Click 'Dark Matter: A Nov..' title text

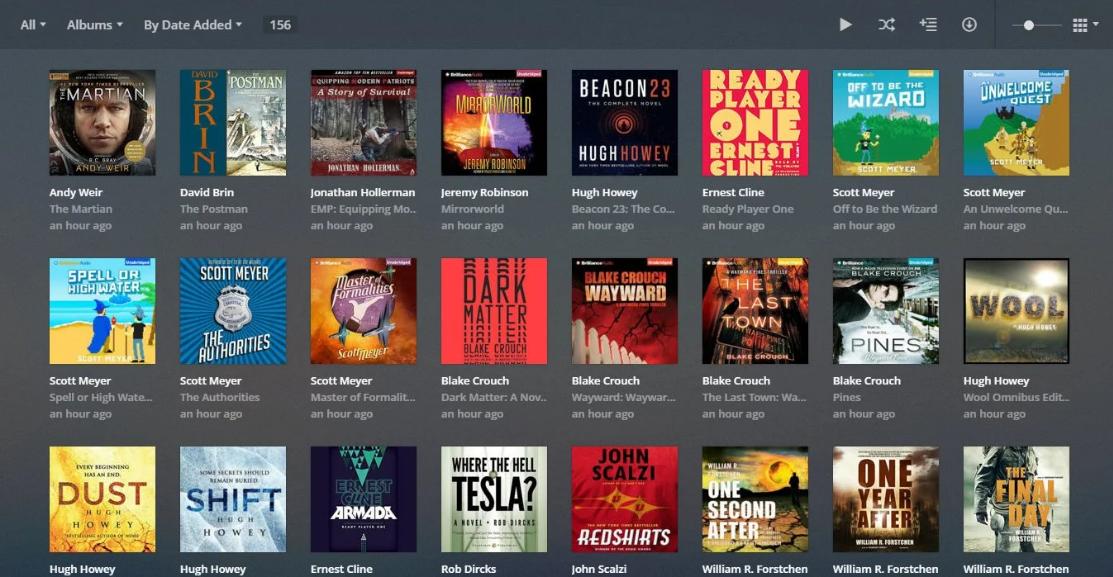point(494,397)
